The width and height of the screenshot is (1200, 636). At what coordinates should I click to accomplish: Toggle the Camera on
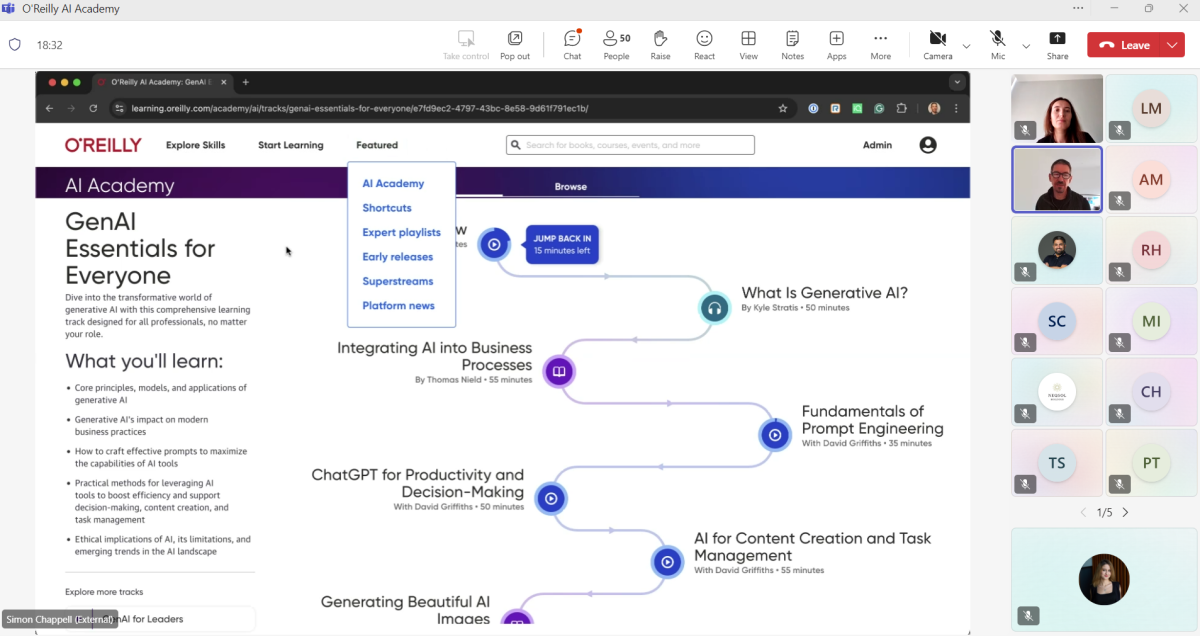(x=937, y=44)
